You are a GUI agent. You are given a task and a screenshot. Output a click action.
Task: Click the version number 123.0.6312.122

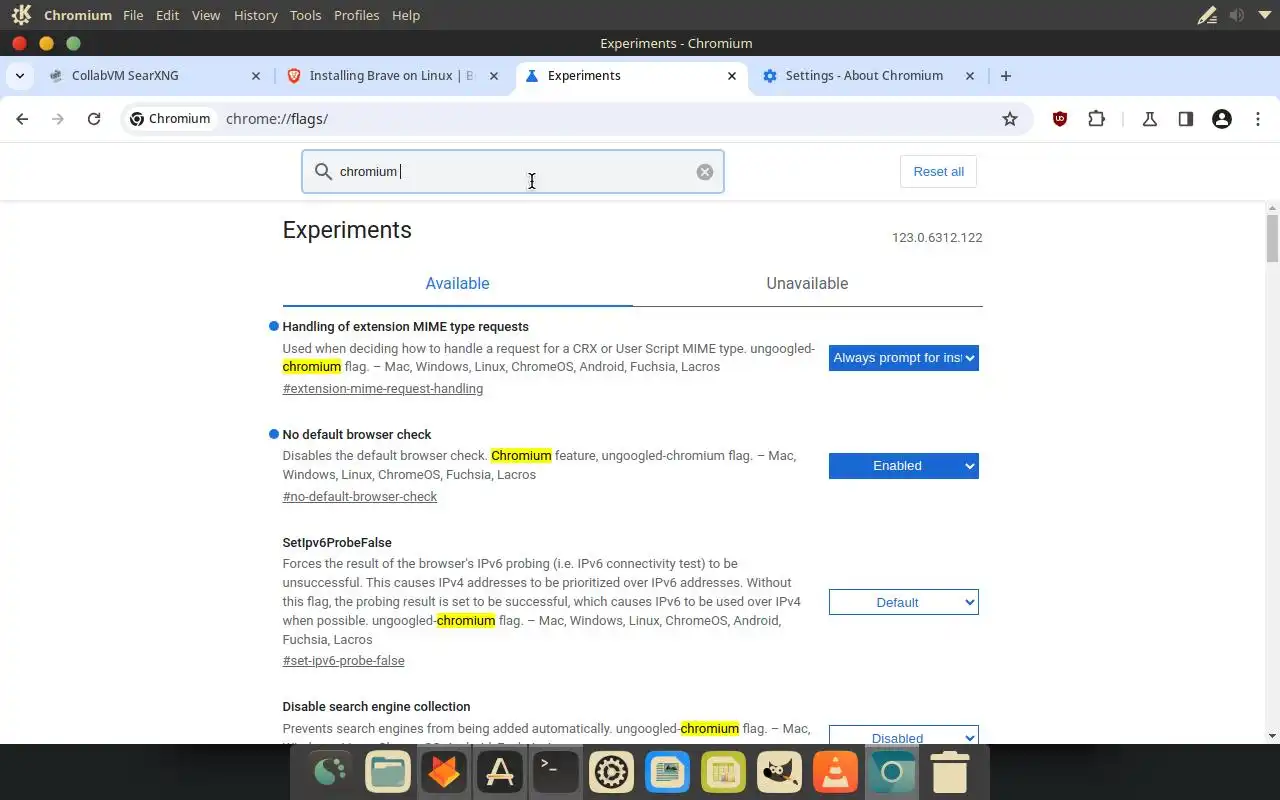point(937,238)
